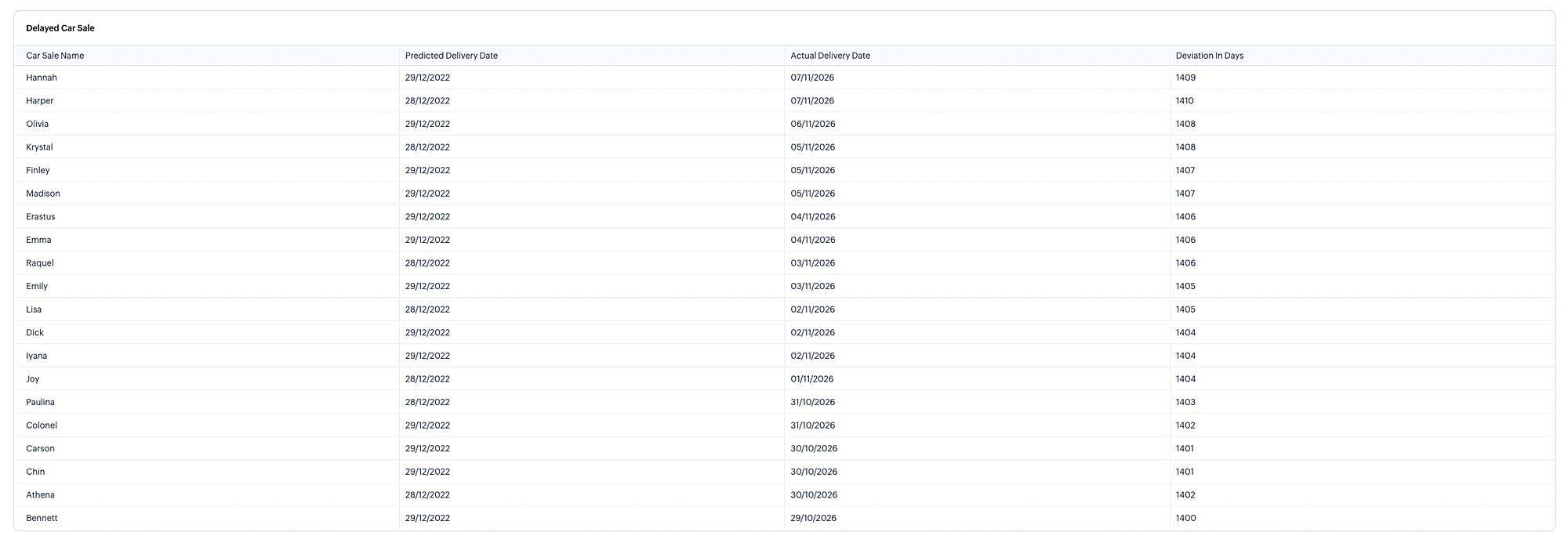1568x543 pixels.
Task: Select the Lisa car sale name
Action: tap(34, 310)
